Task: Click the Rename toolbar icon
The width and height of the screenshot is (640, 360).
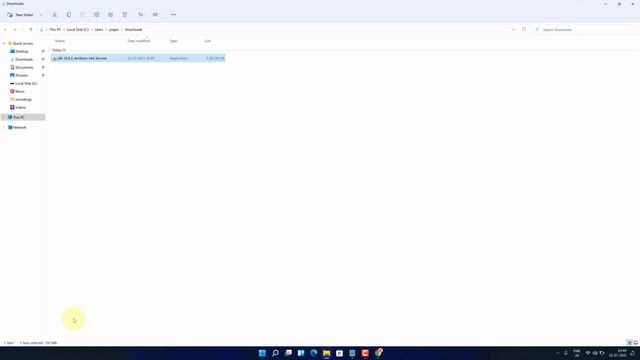Action: pyautogui.click(x=97, y=15)
